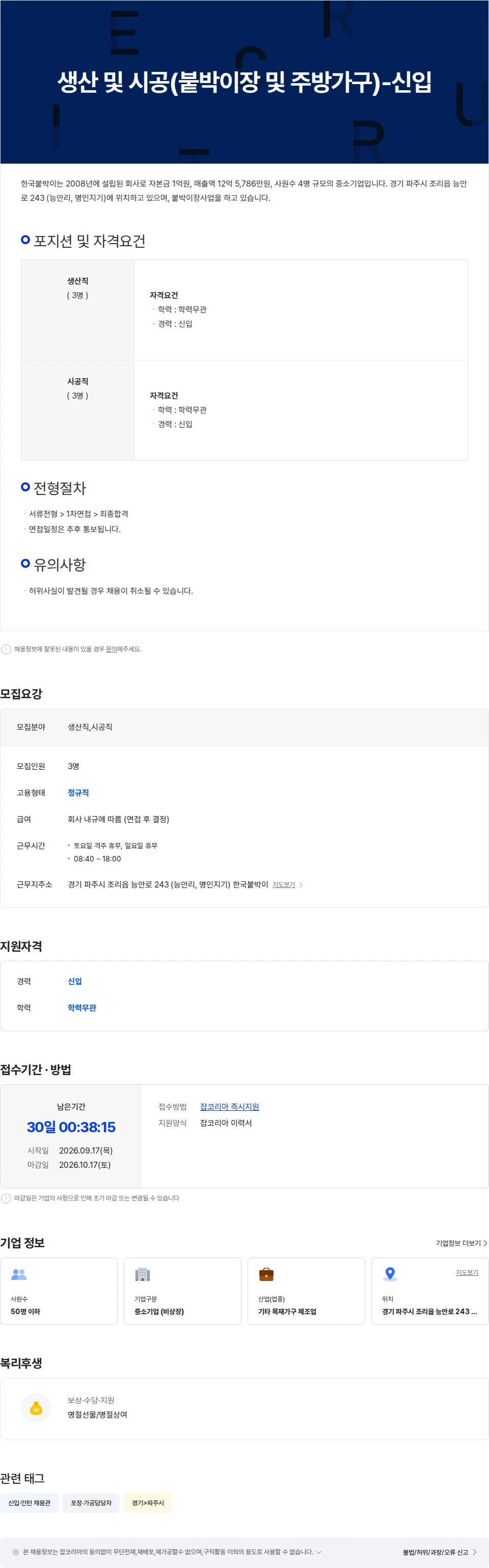Click the 시작일 2026.09.17(목) date

[x=86, y=1151]
